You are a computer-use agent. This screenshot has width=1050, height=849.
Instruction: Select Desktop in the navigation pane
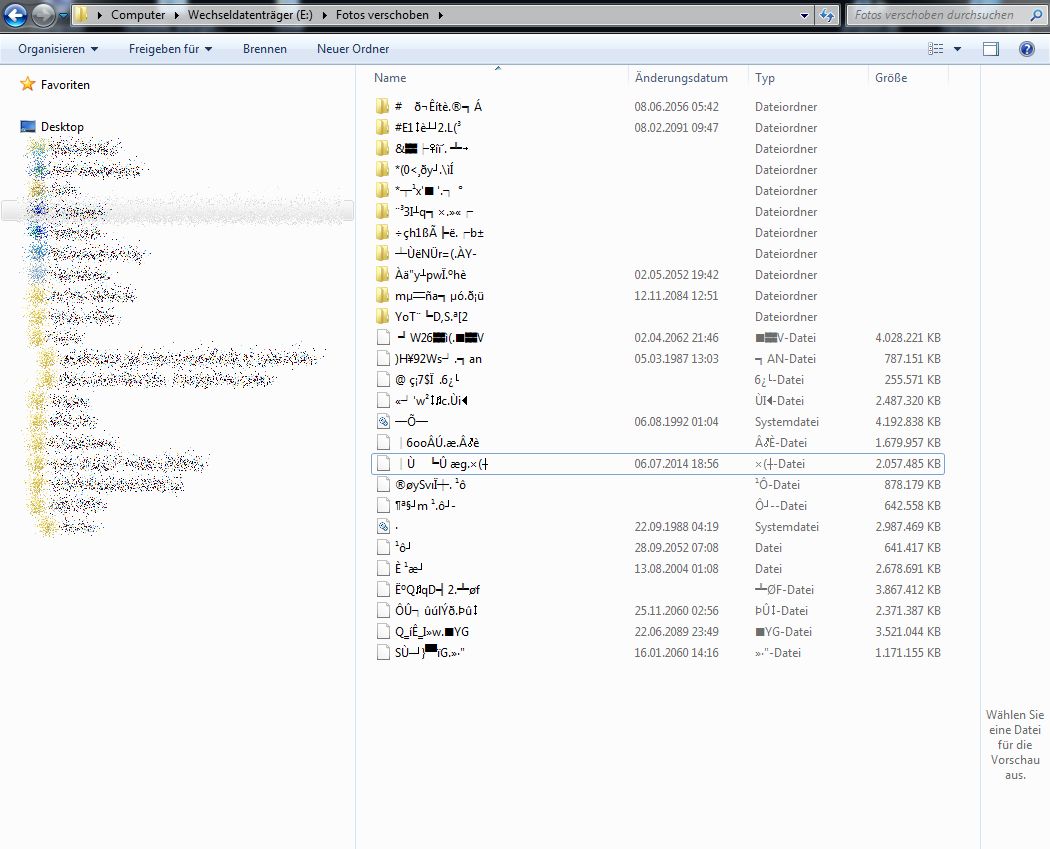tap(62, 127)
